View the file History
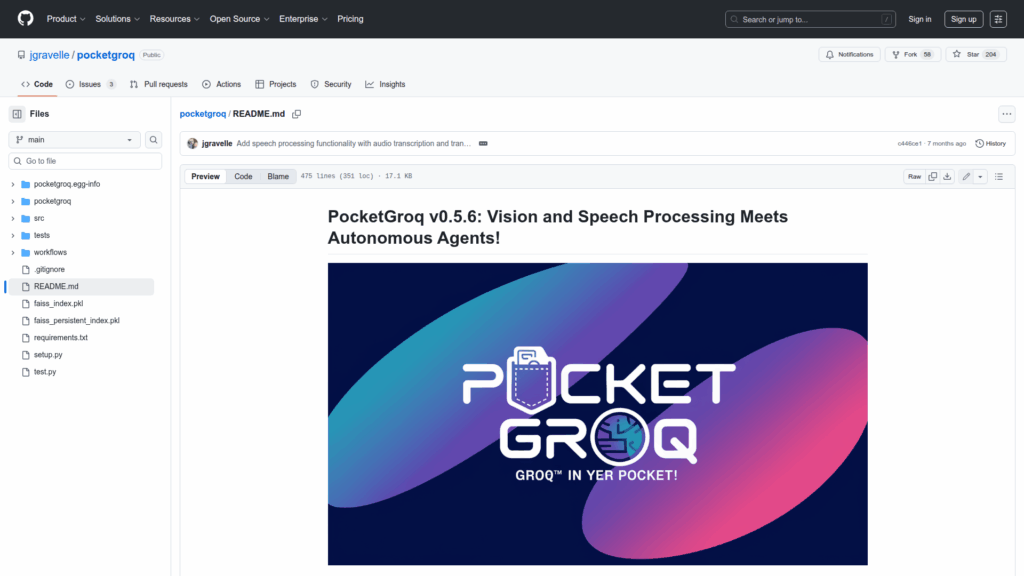Image resolution: width=1024 pixels, height=576 pixels. point(991,144)
